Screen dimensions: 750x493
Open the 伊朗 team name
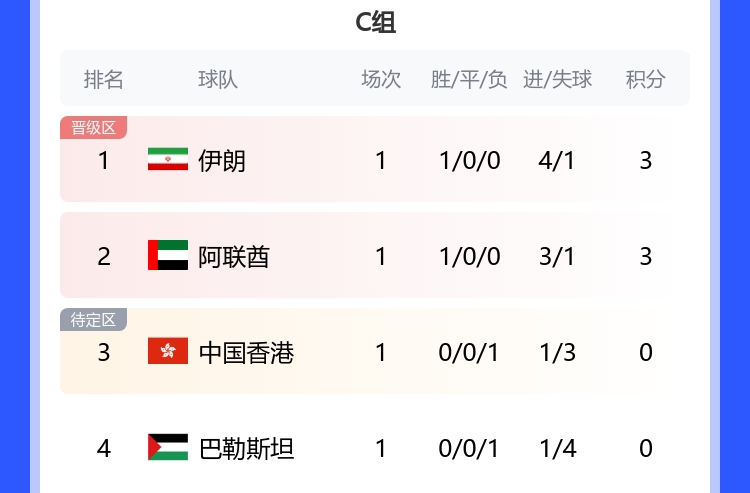coord(222,160)
